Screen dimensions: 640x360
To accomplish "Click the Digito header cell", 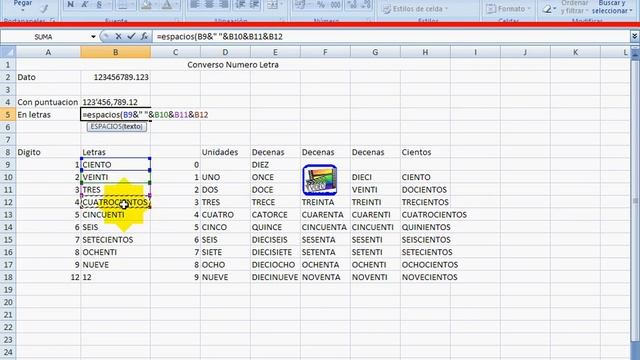I will (48, 152).
